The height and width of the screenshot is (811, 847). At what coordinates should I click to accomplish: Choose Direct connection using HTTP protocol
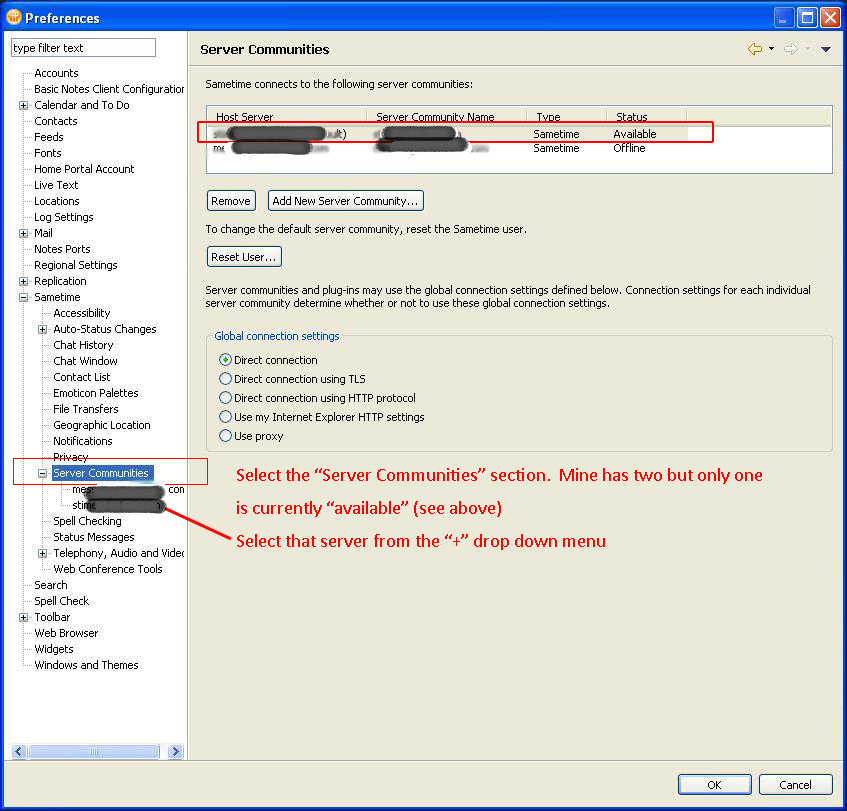pos(225,398)
